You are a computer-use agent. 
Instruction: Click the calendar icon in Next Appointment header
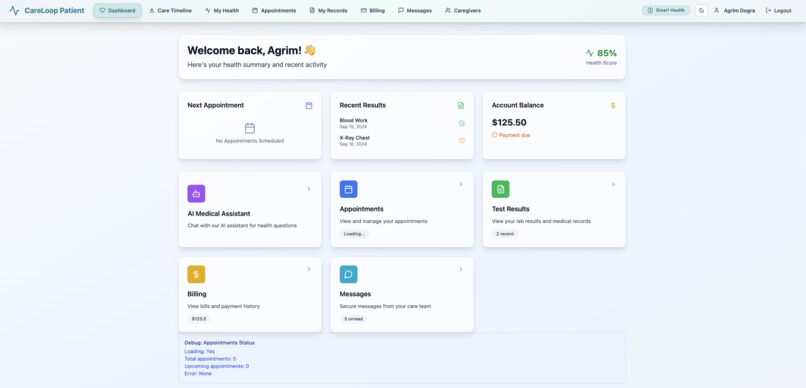[x=309, y=105]
